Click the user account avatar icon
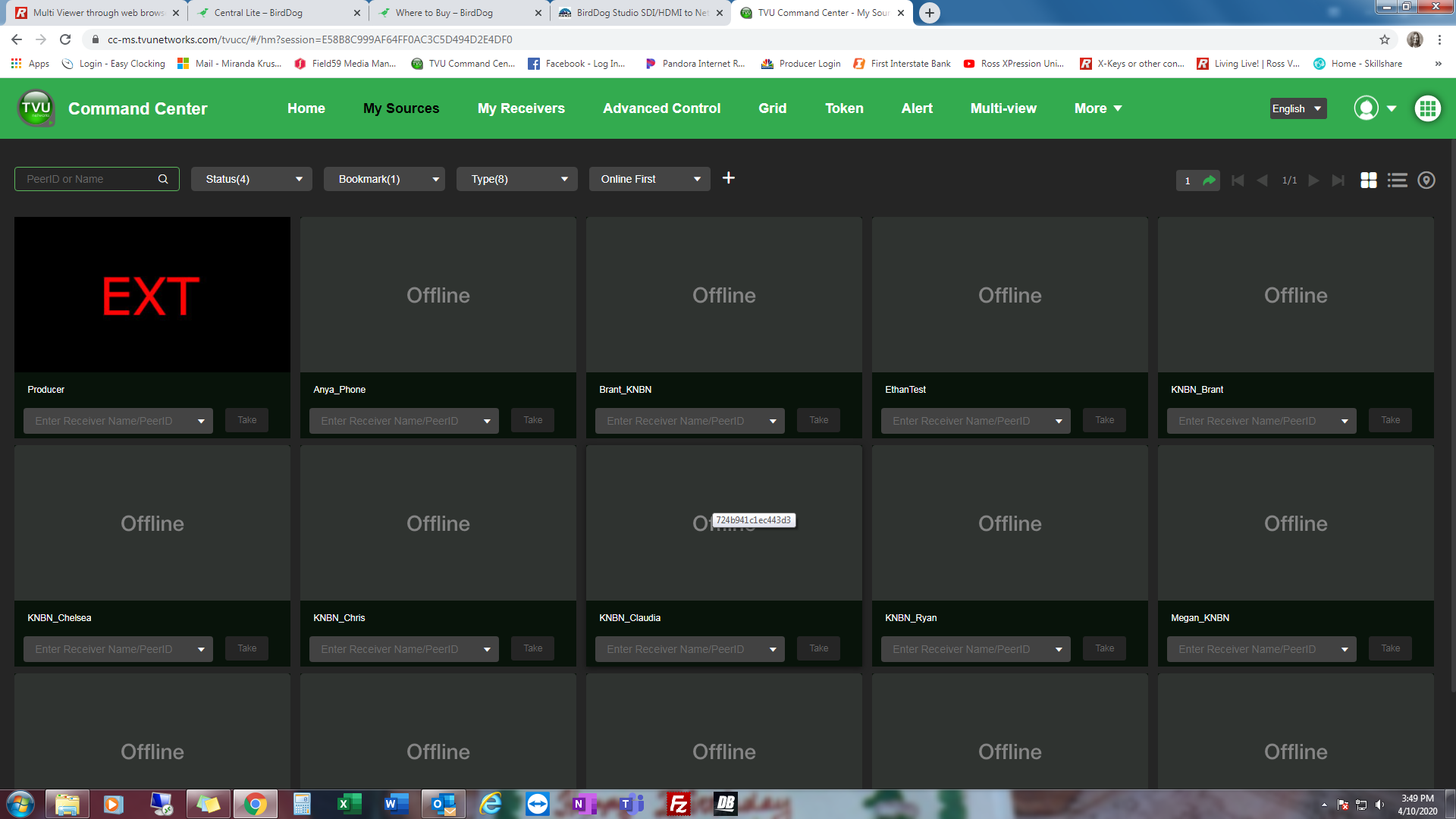Image resolution: width=1456 pixels, height=819 pixels. [x=1366, y=108]
